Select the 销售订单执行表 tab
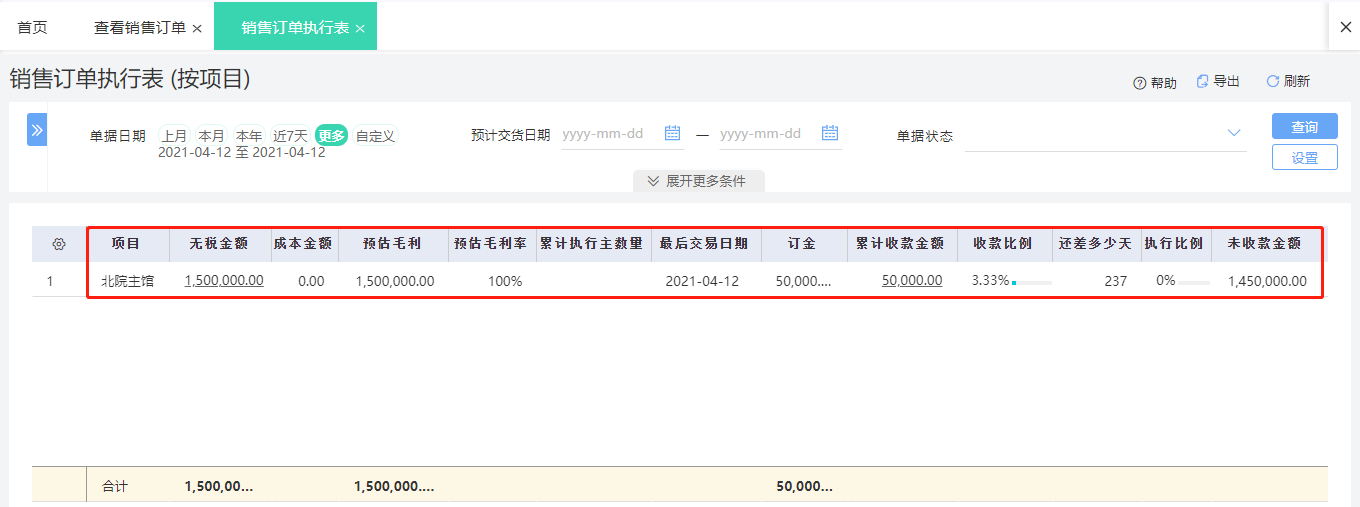 295,27
